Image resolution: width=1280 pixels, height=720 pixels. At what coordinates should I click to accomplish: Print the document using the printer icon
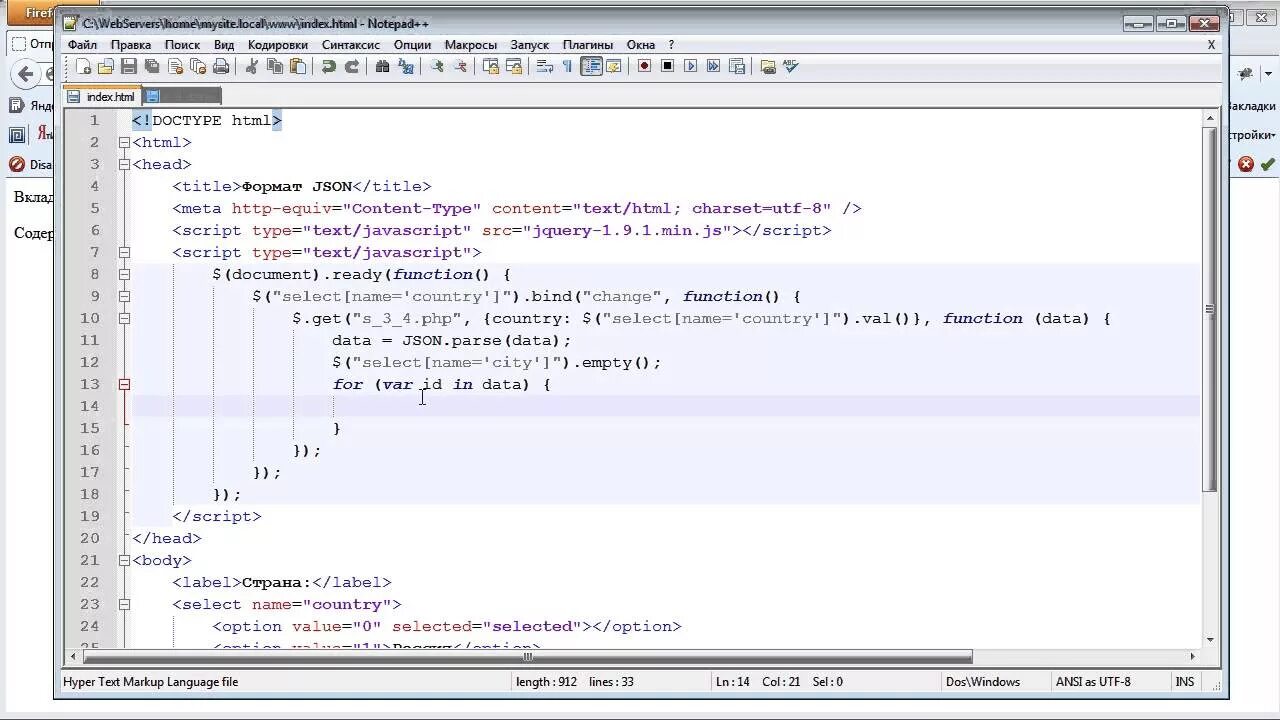221,67
